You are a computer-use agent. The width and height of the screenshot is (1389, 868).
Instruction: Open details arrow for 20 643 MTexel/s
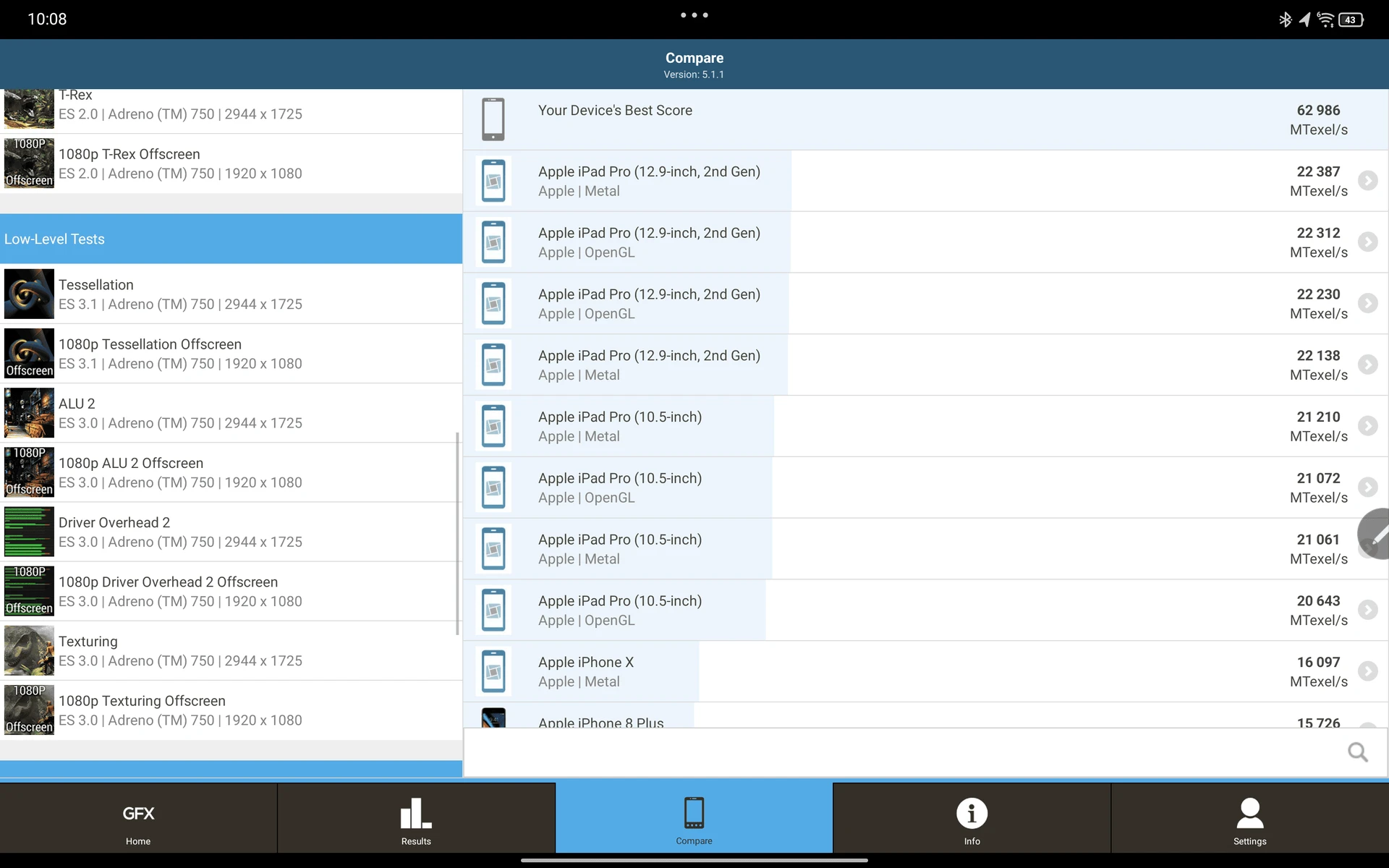[1367, 610]
